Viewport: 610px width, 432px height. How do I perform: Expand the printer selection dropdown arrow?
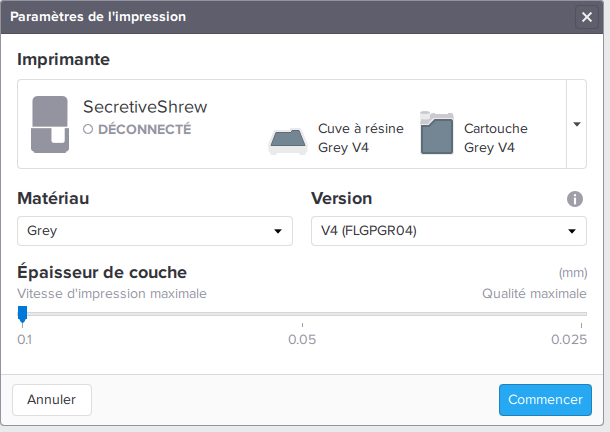pyautogui.click(x=577, y=124)
